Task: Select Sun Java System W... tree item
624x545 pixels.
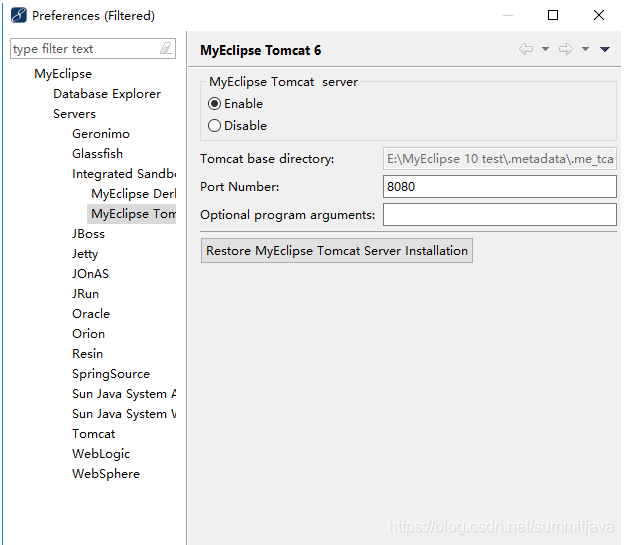Action: click(x=124, y=414)
